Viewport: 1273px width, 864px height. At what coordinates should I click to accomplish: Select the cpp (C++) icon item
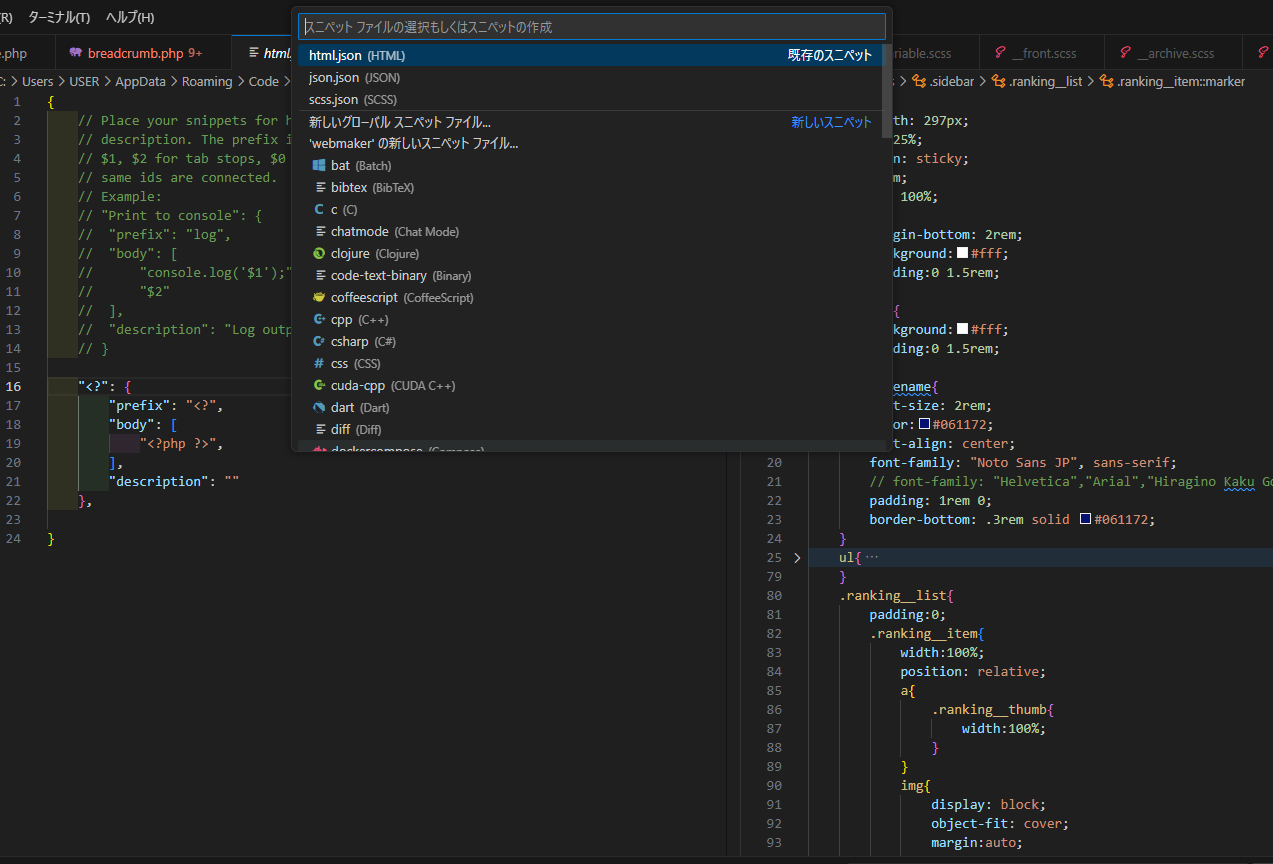(319, 320)
